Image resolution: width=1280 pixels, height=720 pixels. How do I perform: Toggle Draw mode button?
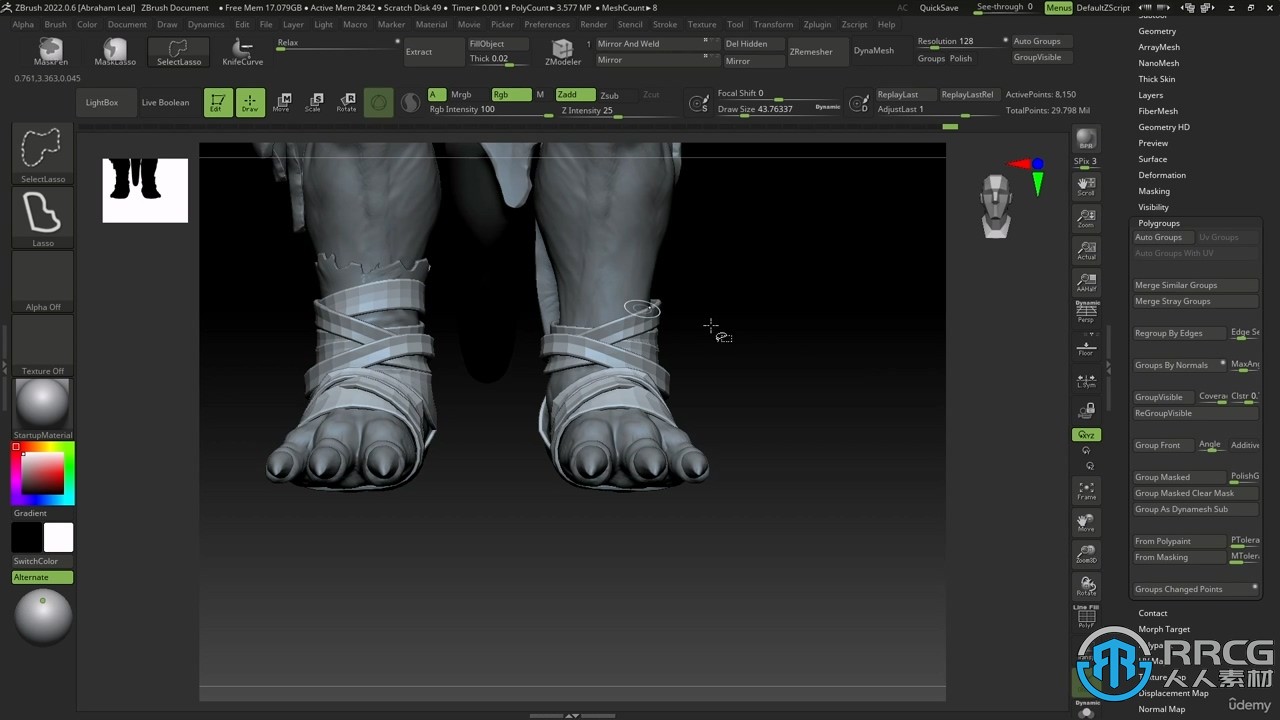(x=250, y=102)
